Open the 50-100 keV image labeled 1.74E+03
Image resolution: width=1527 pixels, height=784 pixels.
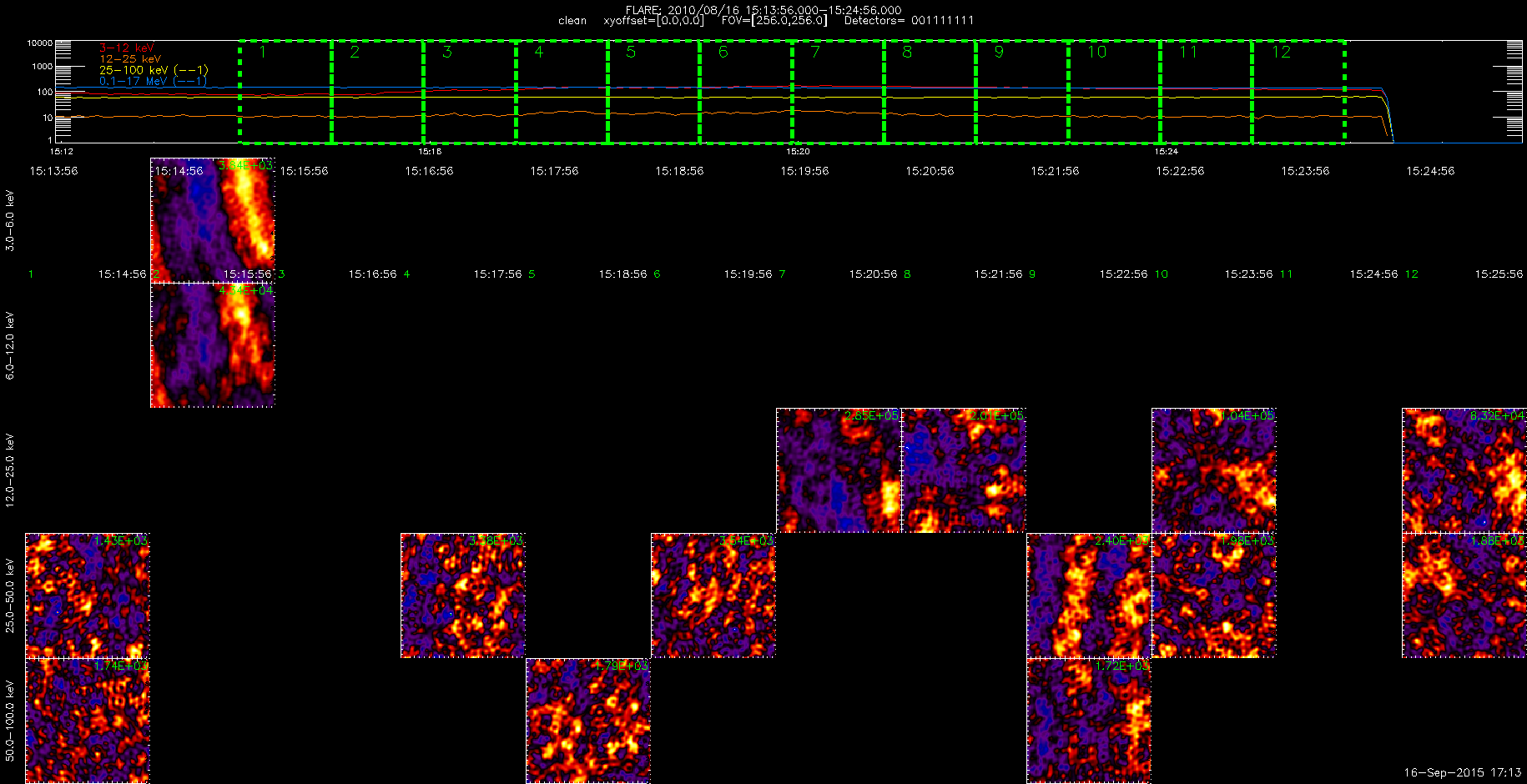pos(88,721)
